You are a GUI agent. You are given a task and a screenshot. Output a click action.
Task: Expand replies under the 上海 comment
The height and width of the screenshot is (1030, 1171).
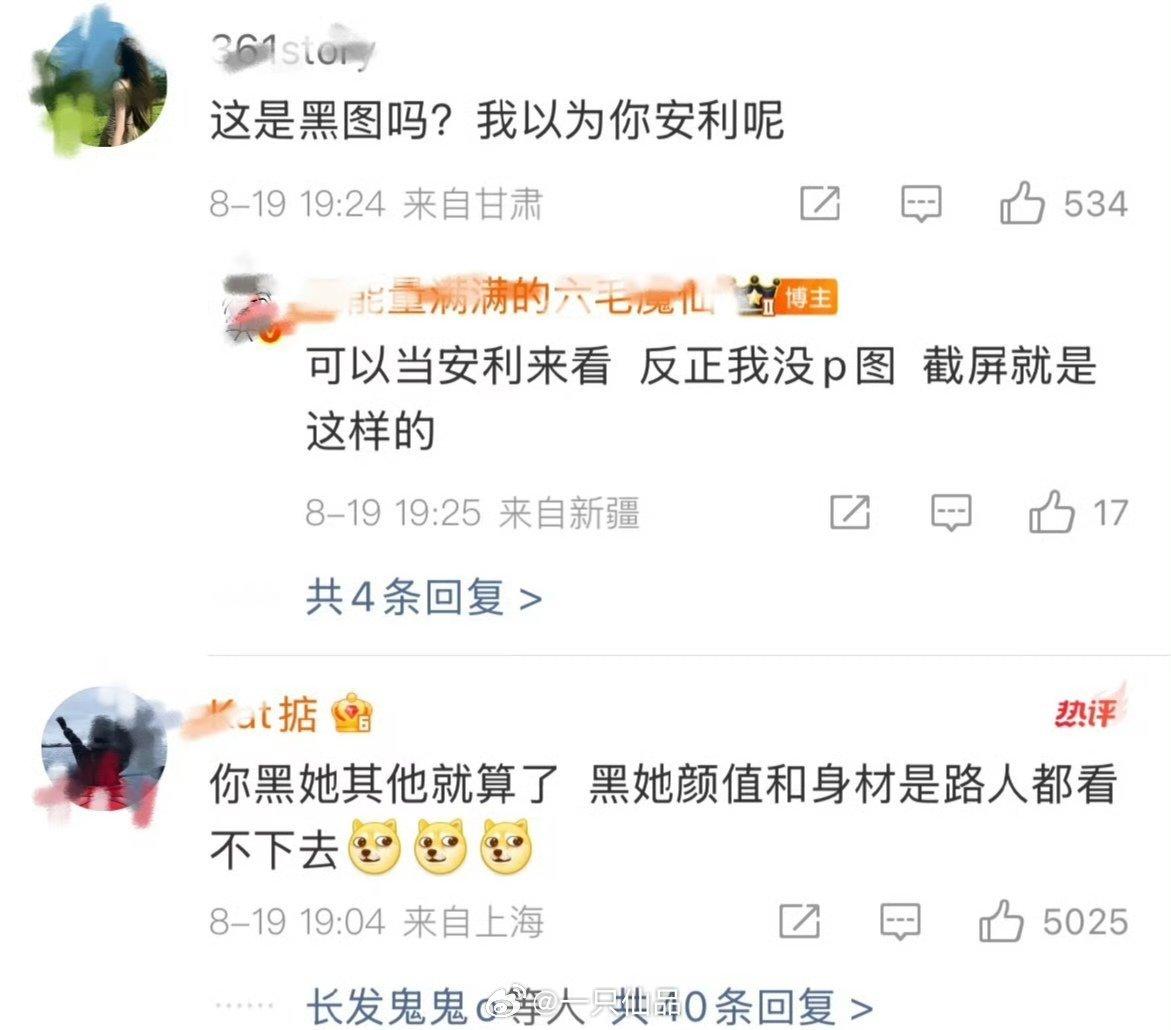588,1007
